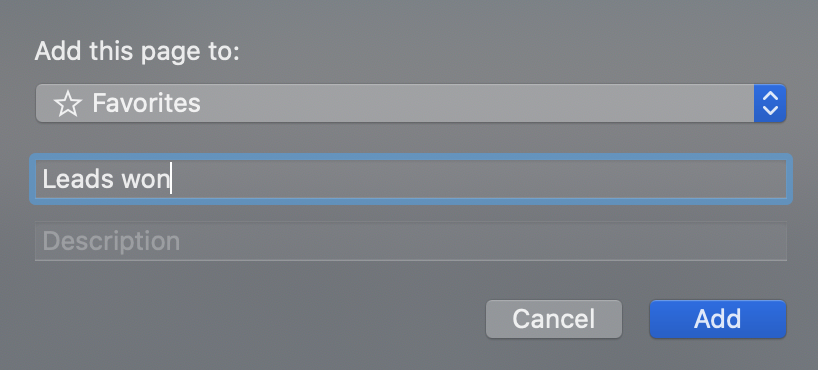Click the Add this page to label
Viewport: 818px width, 370px height.
click(x=137, y=52)
